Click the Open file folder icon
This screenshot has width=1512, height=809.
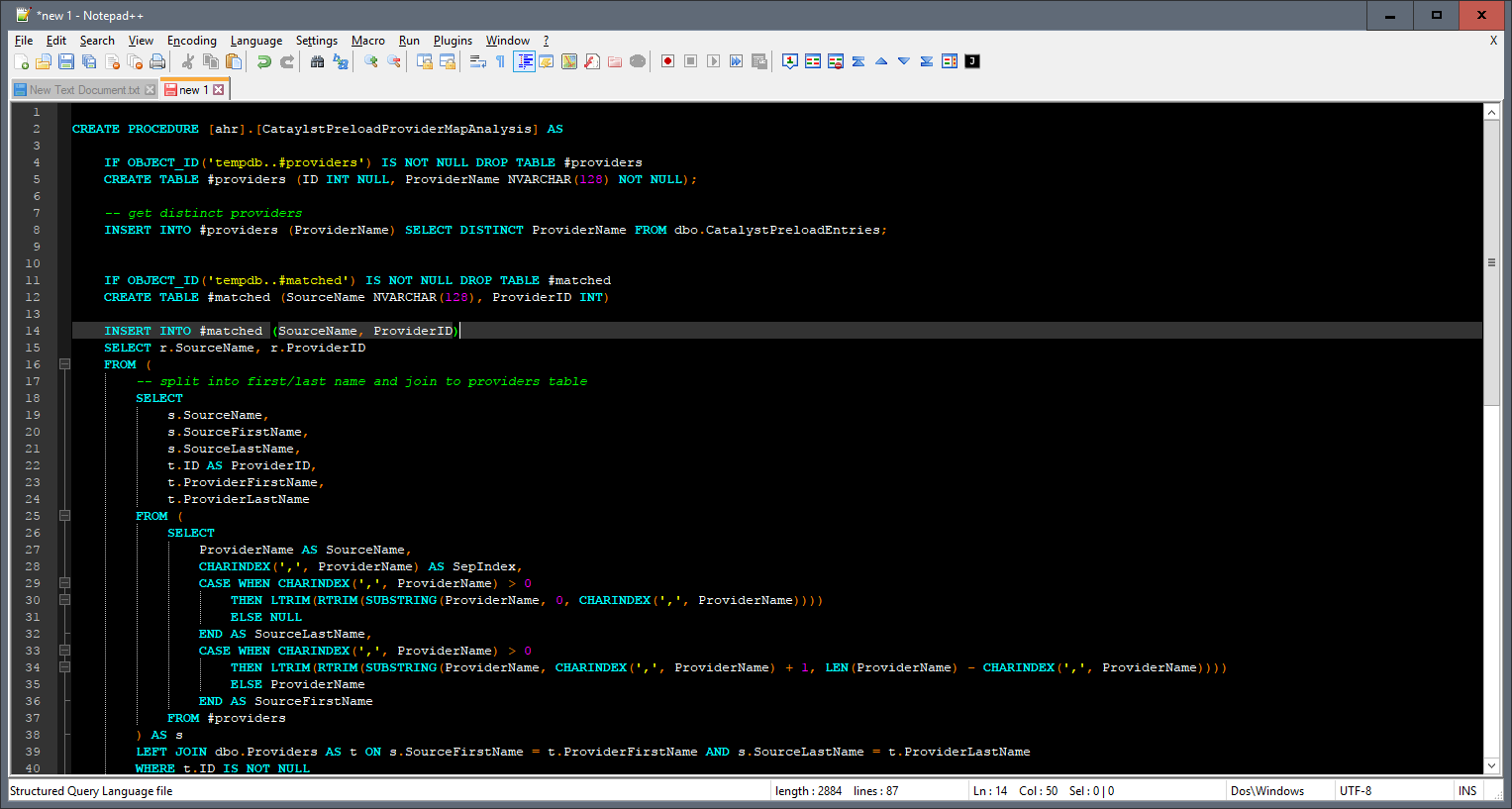[44, 61]
